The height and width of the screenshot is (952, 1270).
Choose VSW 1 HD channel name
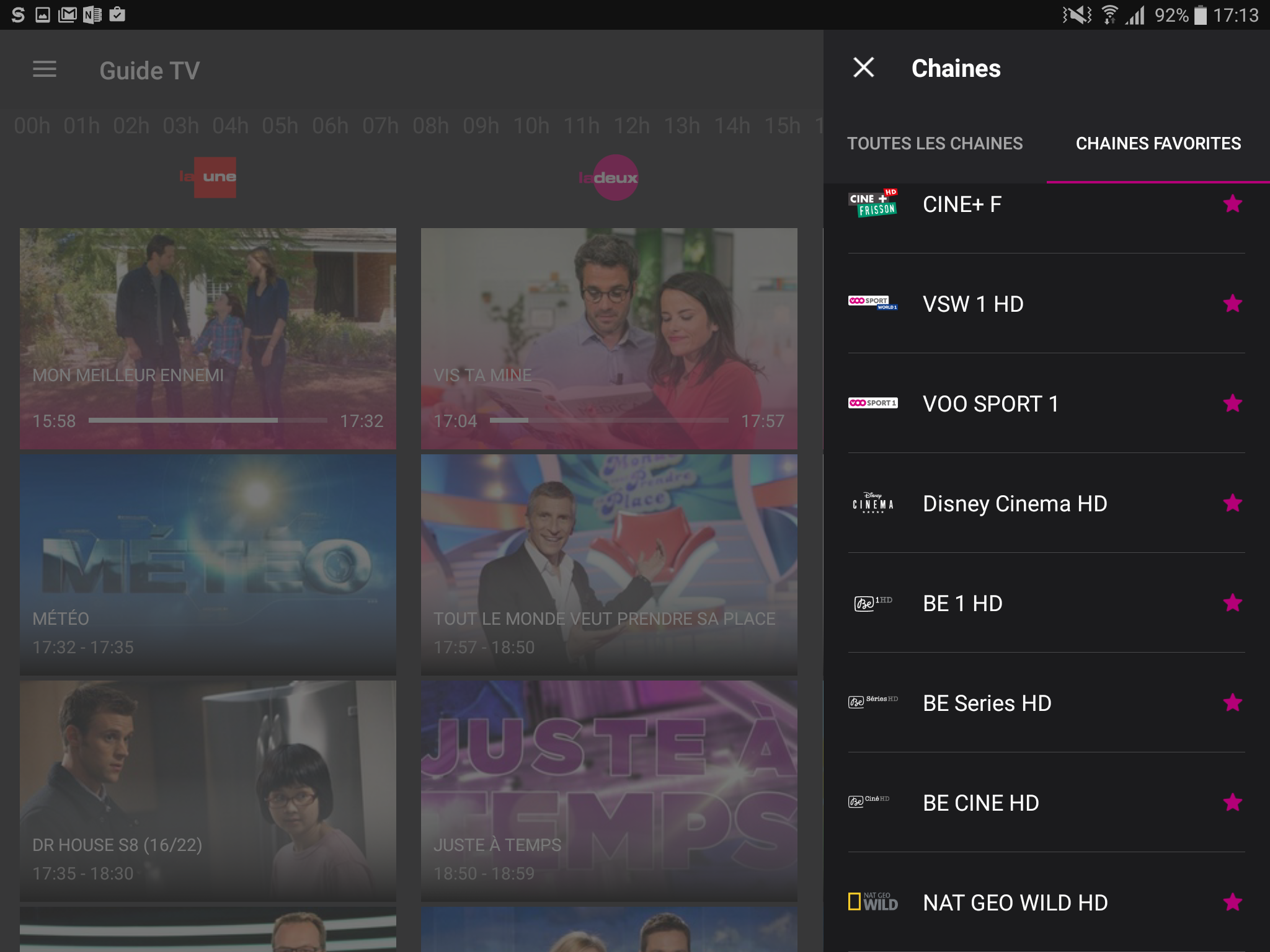click(x=973, y=304)
